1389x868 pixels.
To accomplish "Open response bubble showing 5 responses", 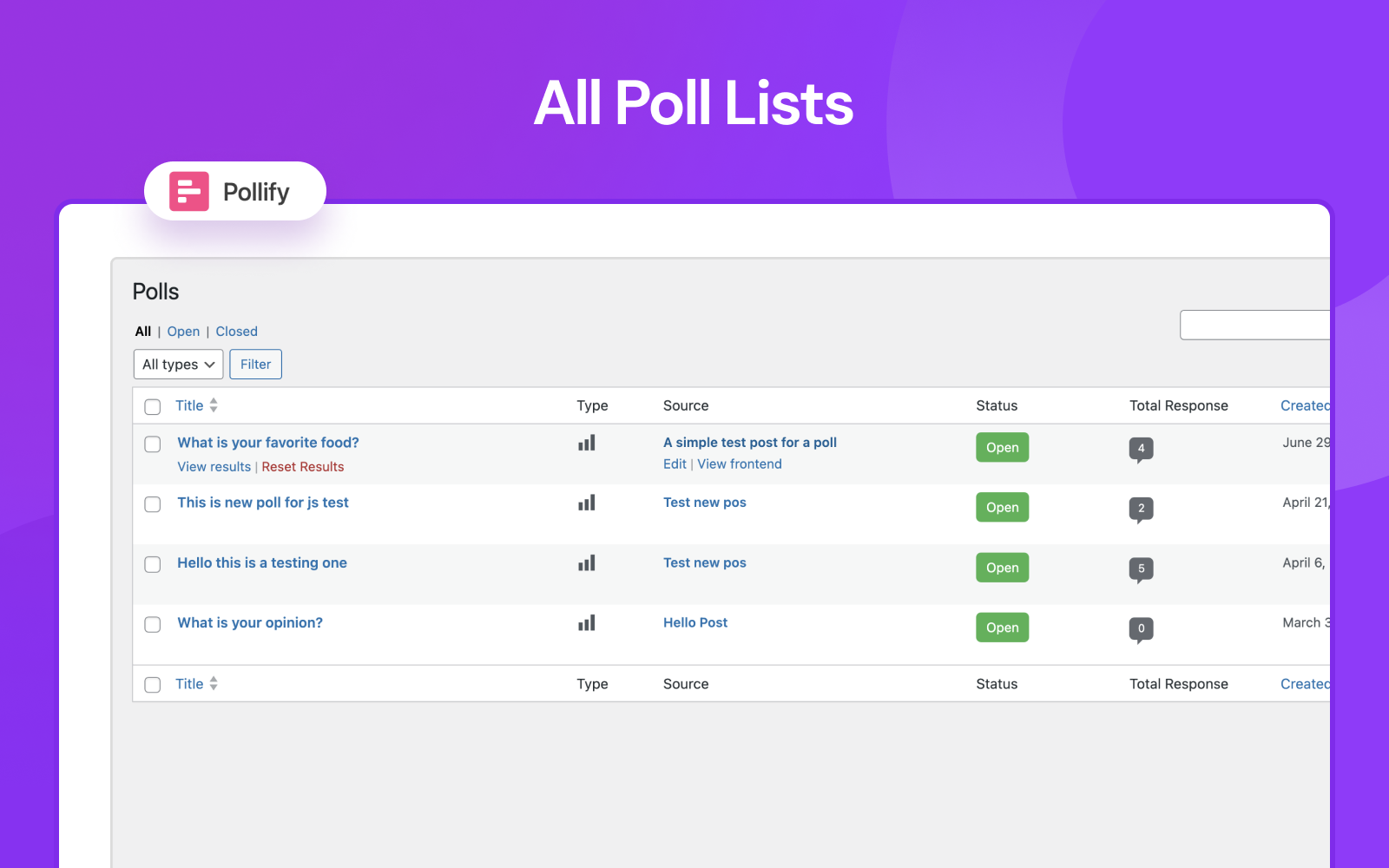I will [1141, 569].
